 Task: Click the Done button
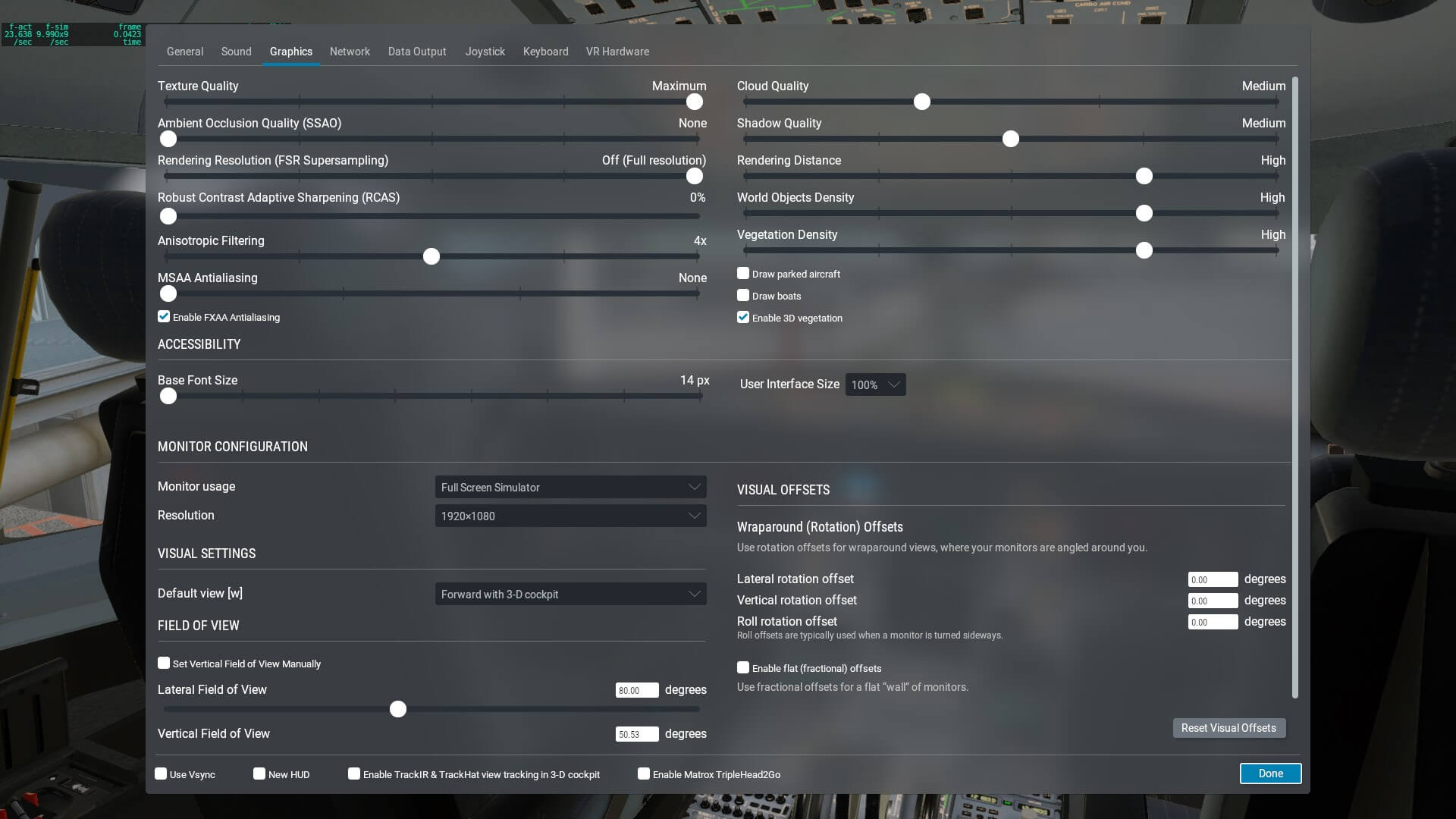(1270, 773)
